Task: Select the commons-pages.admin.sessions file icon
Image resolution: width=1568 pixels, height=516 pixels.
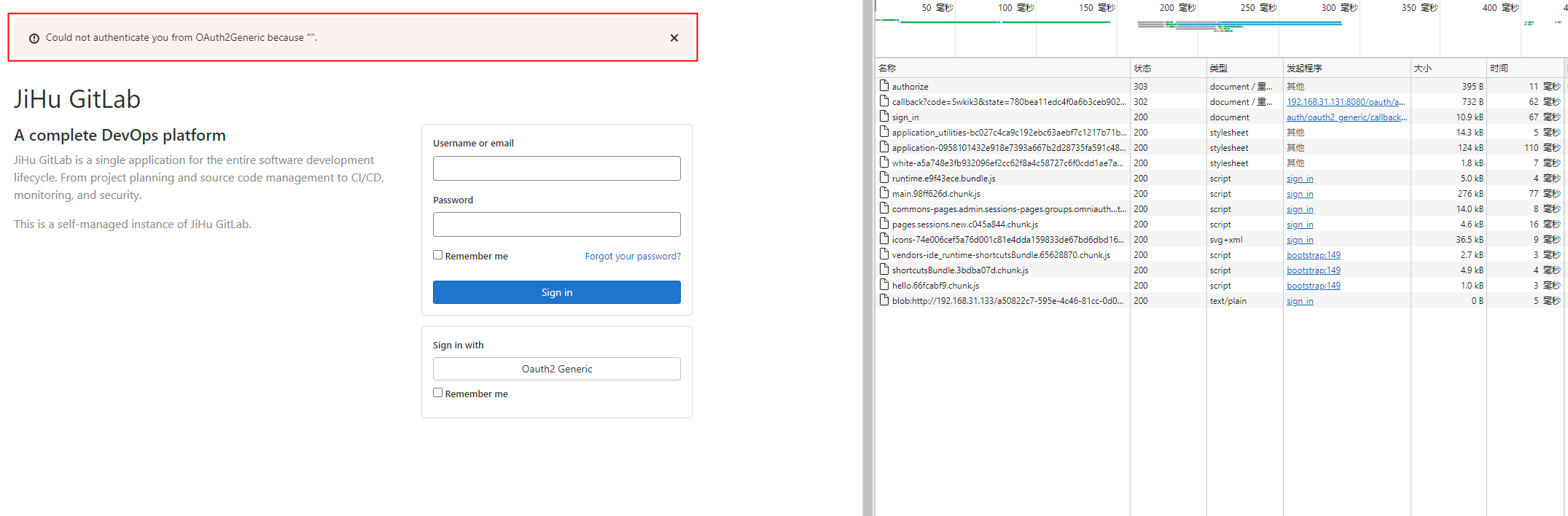Action: point(884,208)
